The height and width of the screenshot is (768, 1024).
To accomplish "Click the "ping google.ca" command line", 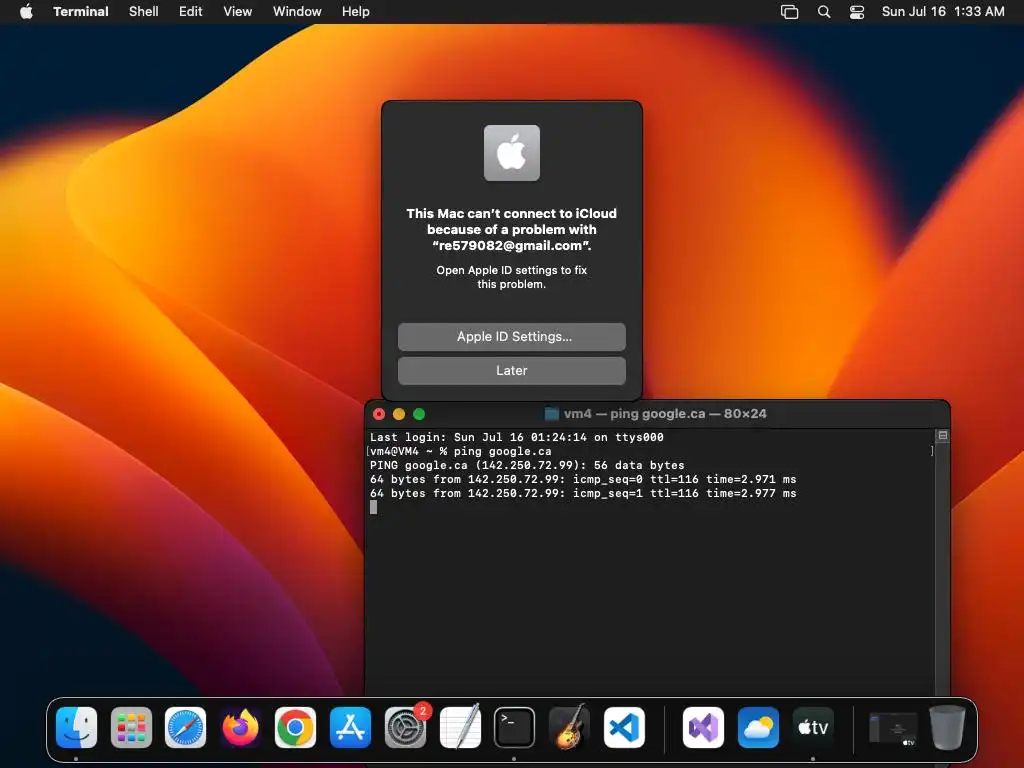I will pyautogui.click(x=460, y=451).
